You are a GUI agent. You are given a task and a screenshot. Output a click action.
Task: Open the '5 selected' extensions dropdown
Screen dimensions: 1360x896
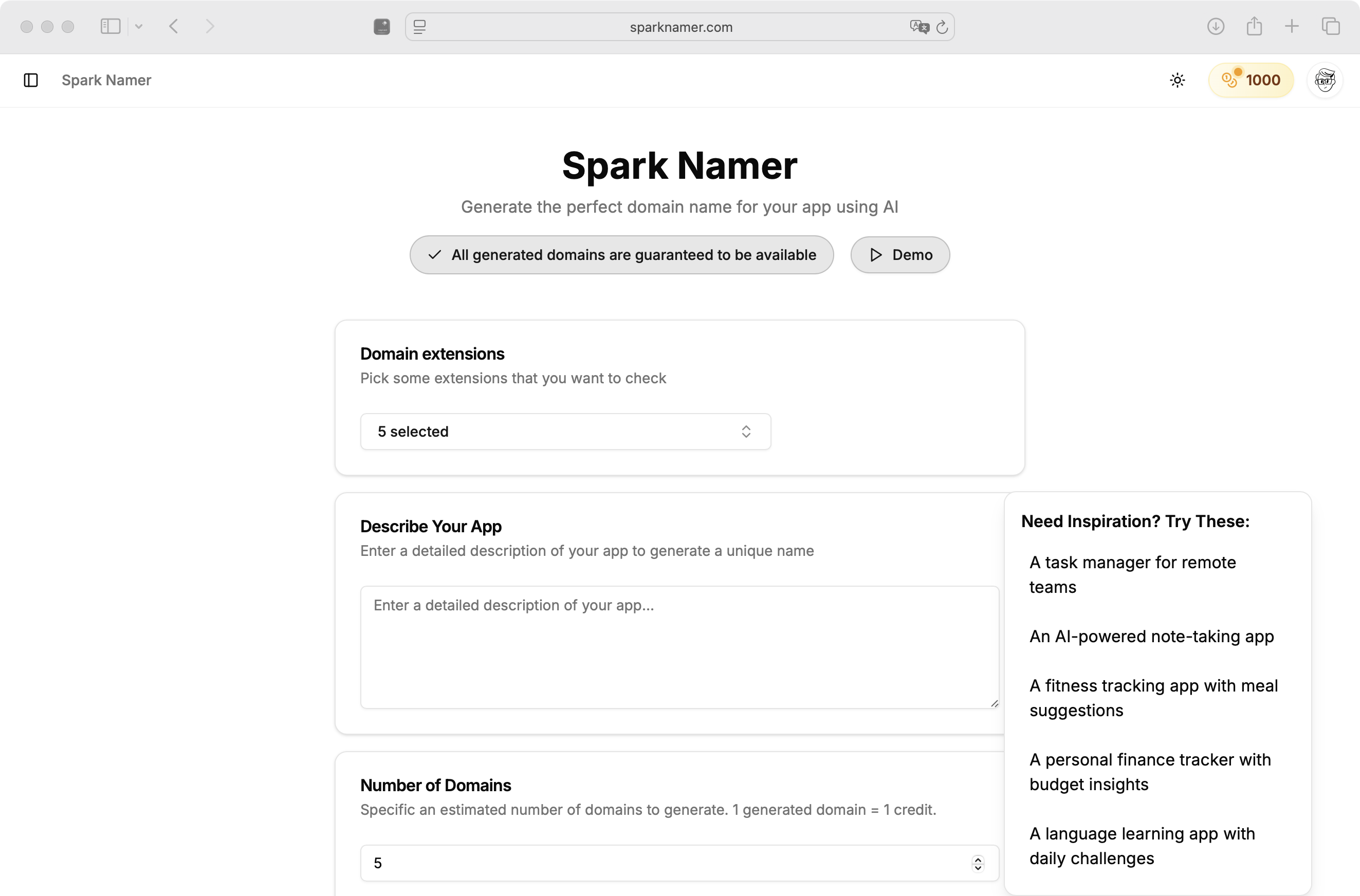pos(565,432)
